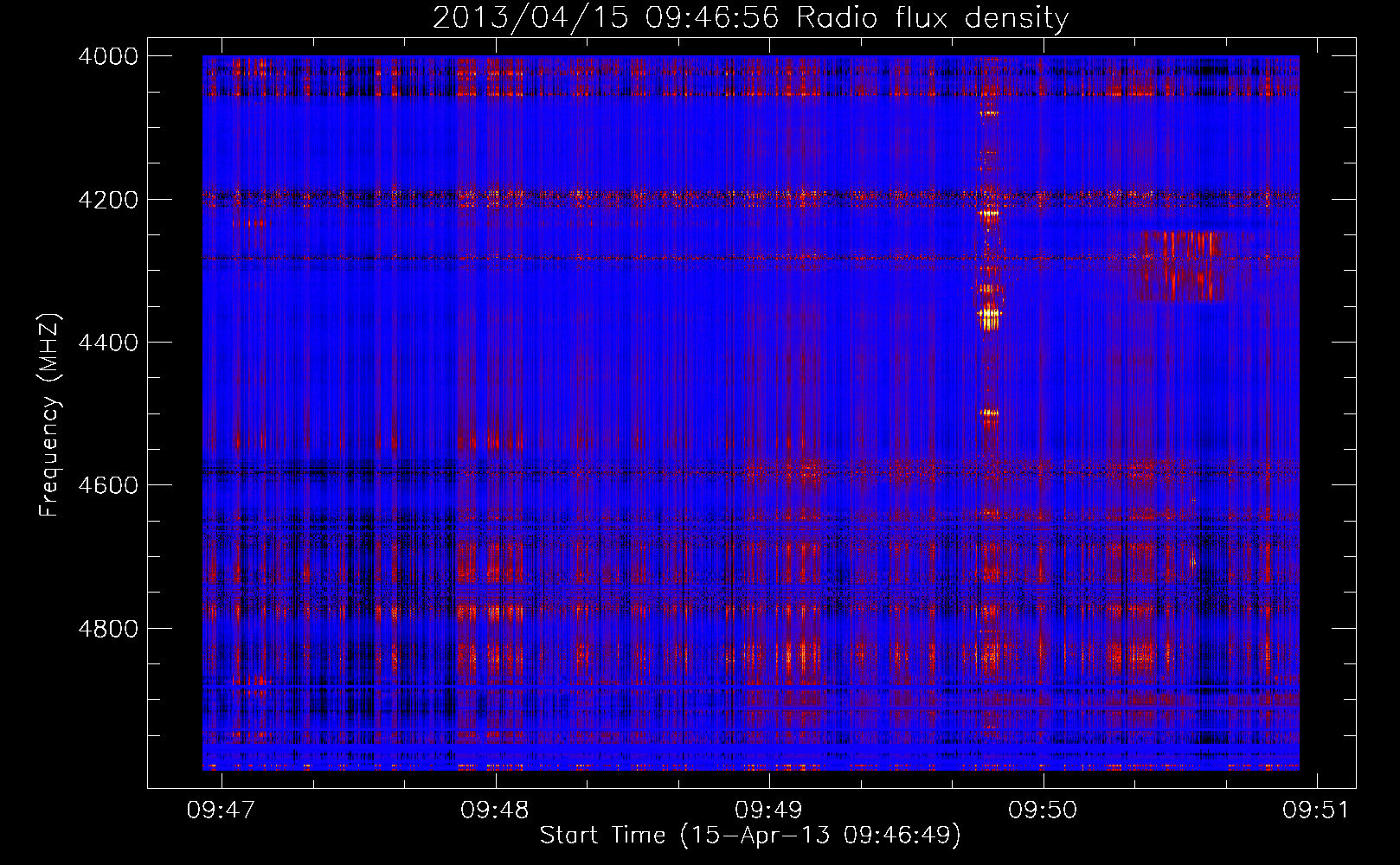Click the 09:48 time tick label
The image size is (1400, 865).
point(495,810)
